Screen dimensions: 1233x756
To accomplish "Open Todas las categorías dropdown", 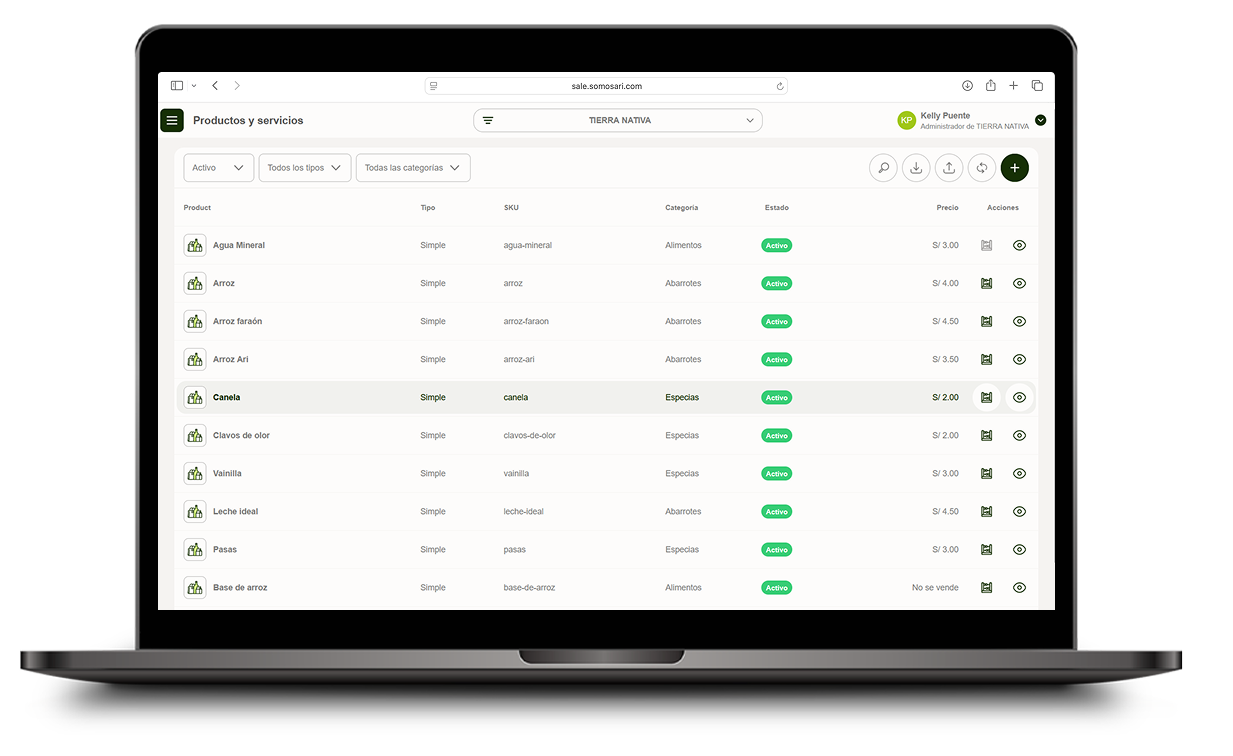I will click(413, 168).
